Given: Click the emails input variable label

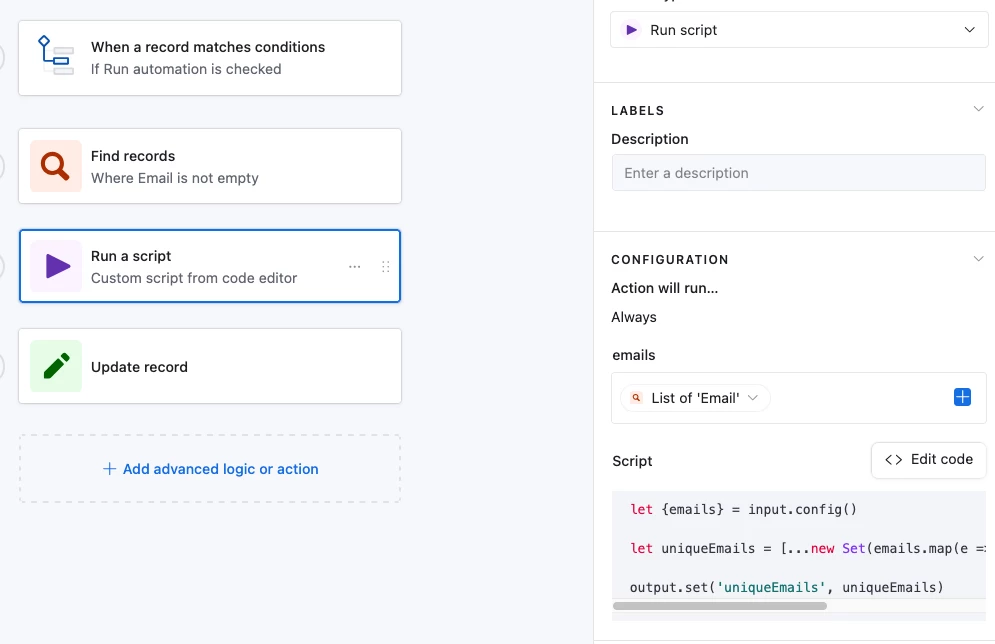Looking at the screenshot, I should tap(633, 355).
